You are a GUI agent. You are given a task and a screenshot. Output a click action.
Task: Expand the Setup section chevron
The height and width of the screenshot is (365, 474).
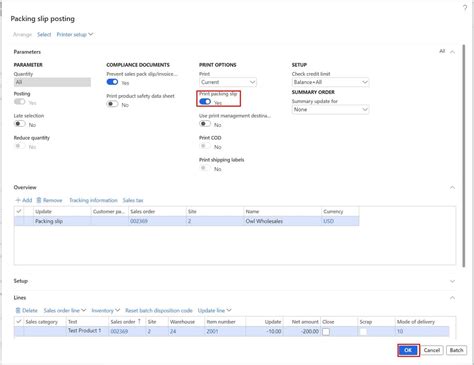click(452, 281)
